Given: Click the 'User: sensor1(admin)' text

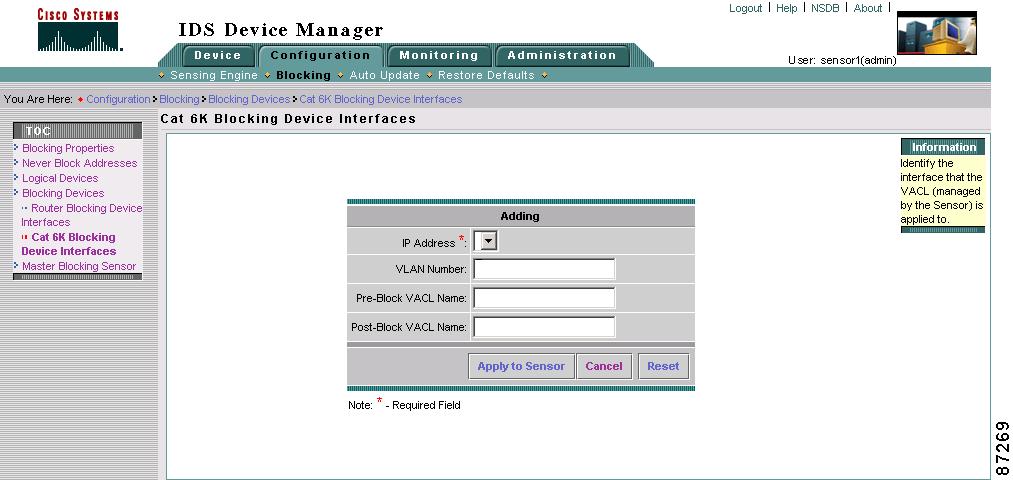Looking at the screenshot, I should [x=842, y=60].
